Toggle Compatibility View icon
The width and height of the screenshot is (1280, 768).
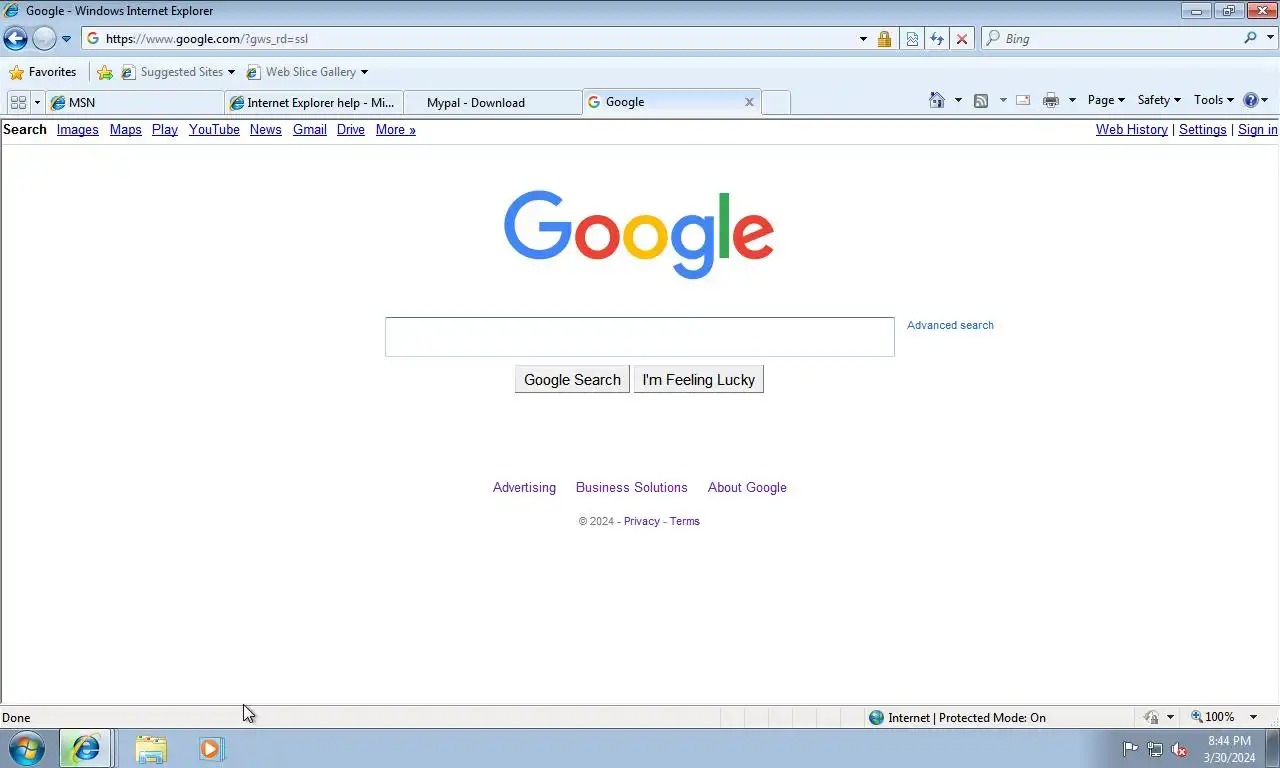(x=912, y=39)
